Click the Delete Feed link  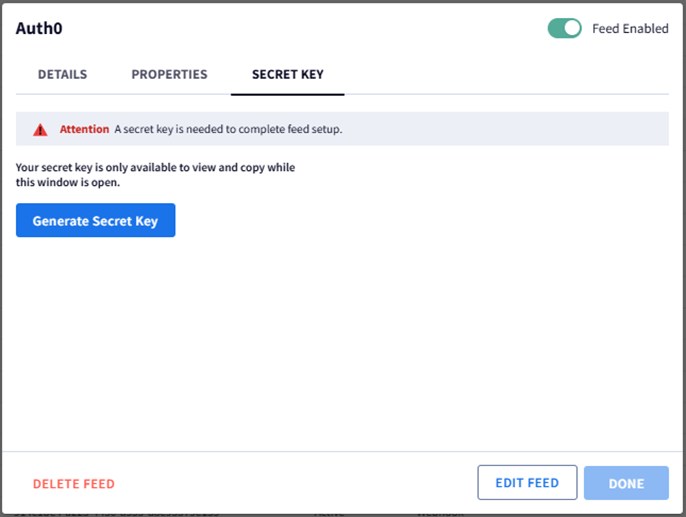[74, 484]
